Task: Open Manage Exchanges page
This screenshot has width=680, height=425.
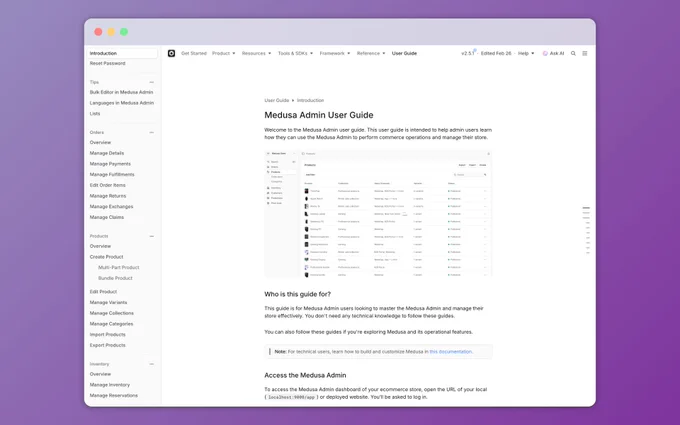Action: click(x=111, y=206)
